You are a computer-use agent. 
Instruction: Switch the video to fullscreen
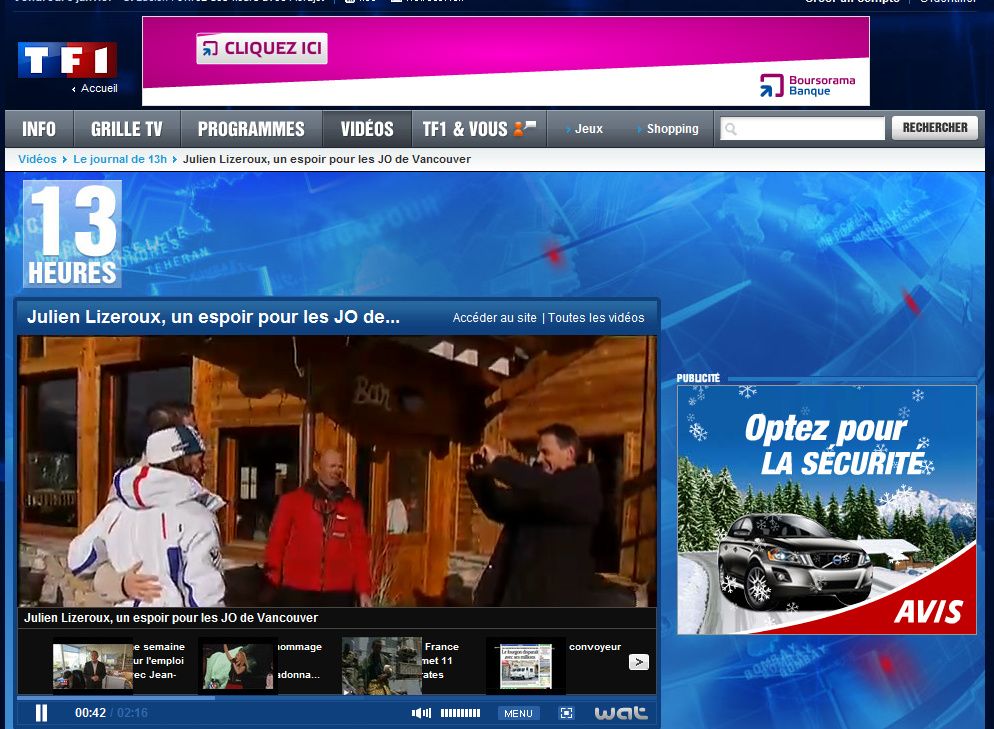pyautogui.click(x=566, y=713)
